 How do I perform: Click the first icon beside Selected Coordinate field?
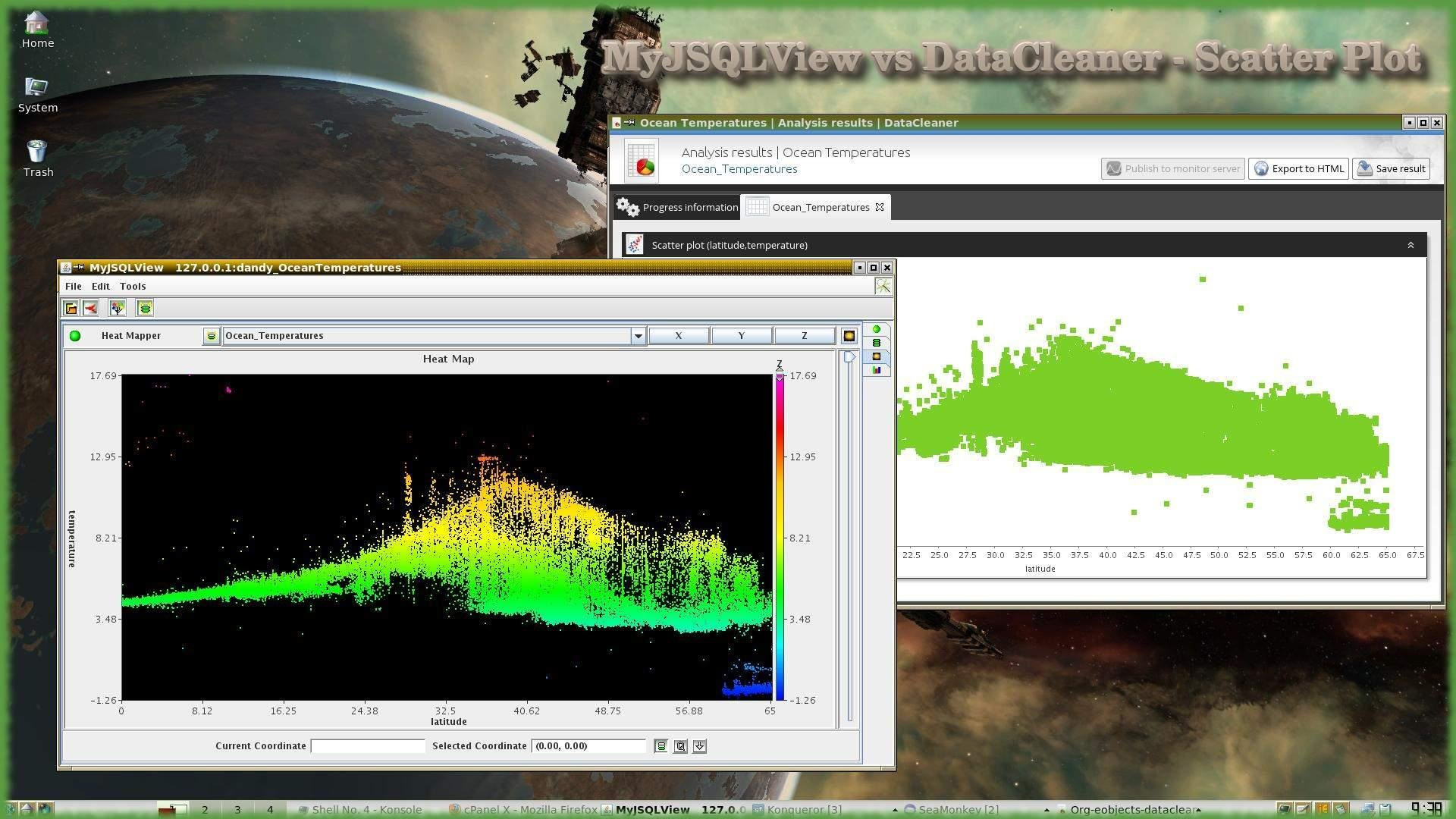(661, 746)
